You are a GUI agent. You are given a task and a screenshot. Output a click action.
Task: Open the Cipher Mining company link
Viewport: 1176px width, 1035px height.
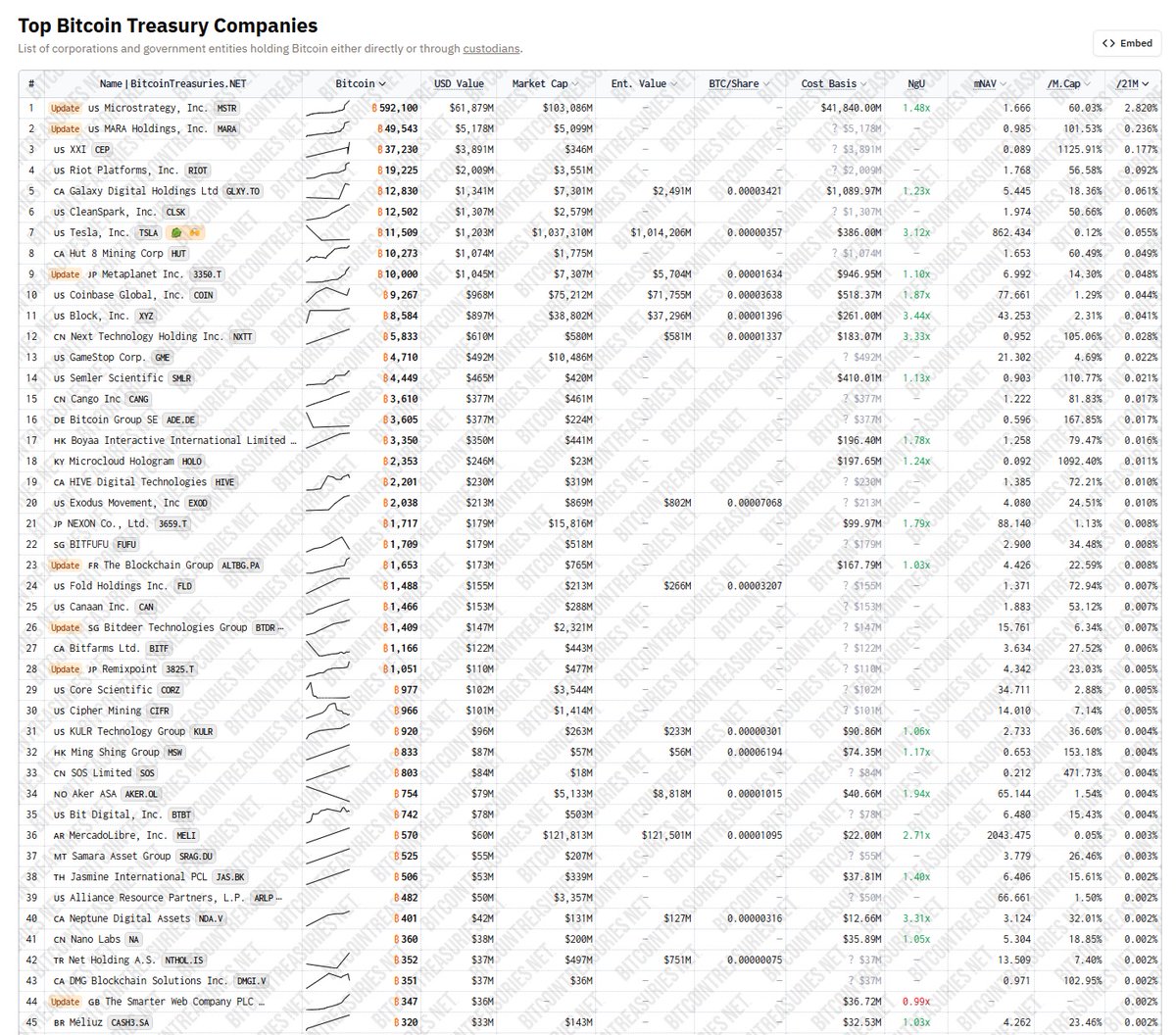click(x=106, y=711)
